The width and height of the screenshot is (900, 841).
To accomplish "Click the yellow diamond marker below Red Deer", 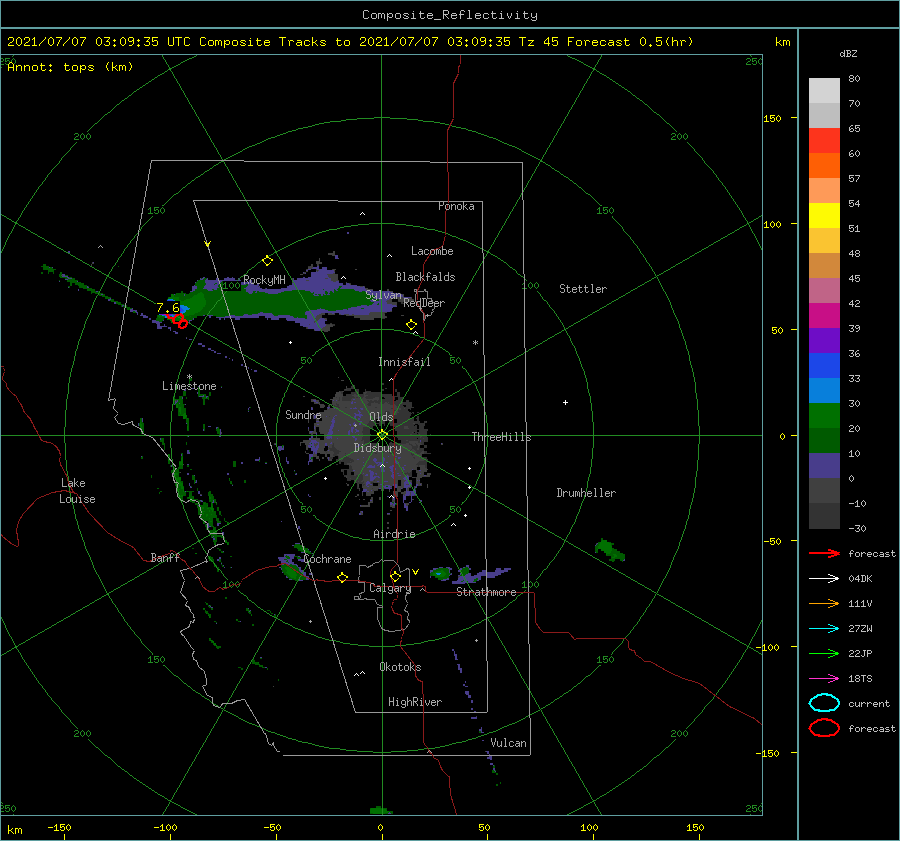I will tap(412, 325).
